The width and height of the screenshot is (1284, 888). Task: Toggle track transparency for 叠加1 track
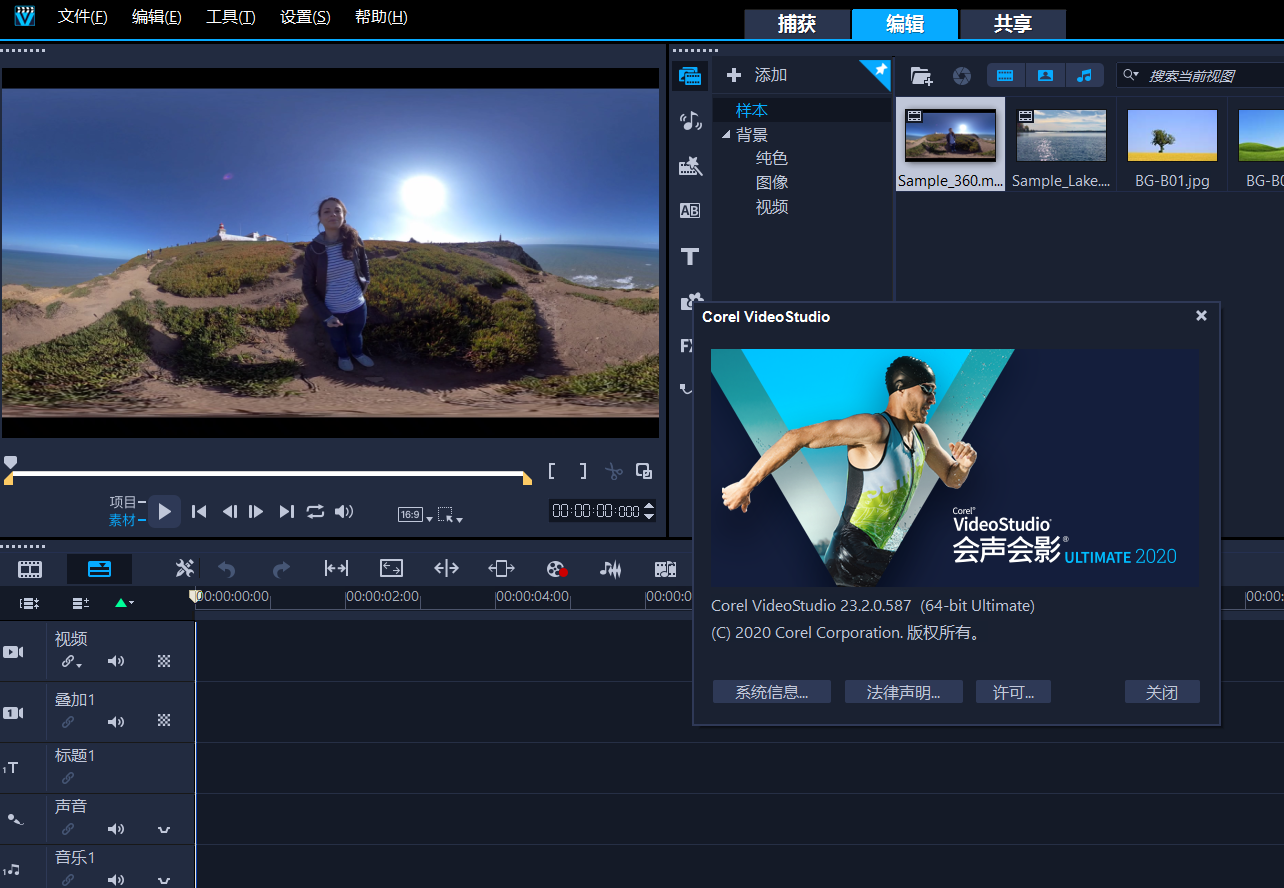point(164,720)
